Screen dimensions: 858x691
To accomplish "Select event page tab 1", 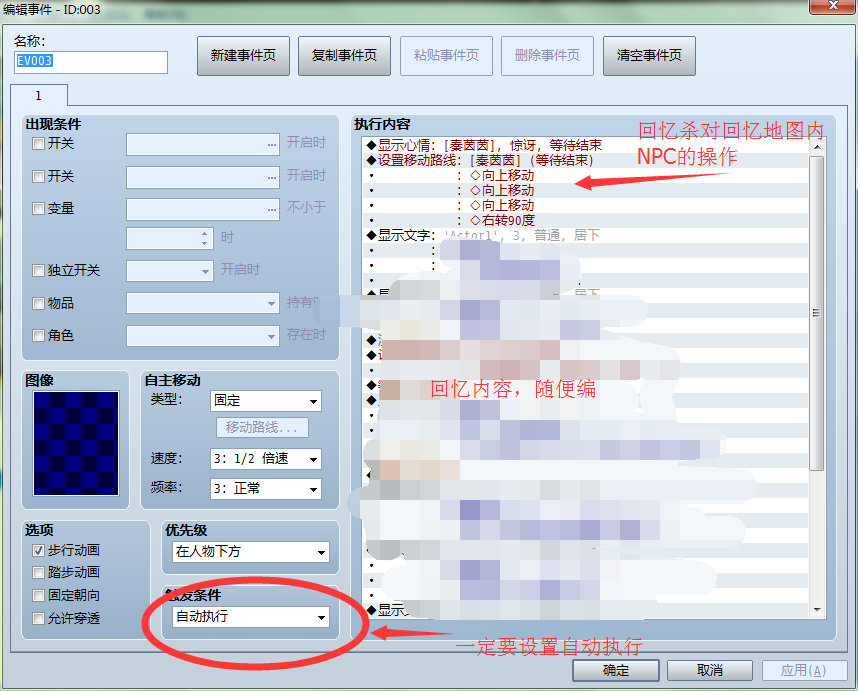I will [38, 96].
